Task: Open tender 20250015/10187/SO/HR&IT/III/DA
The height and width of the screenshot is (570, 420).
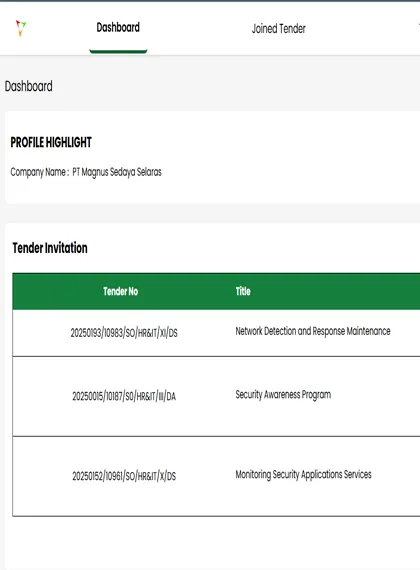Action: click(x=124, y=396)
